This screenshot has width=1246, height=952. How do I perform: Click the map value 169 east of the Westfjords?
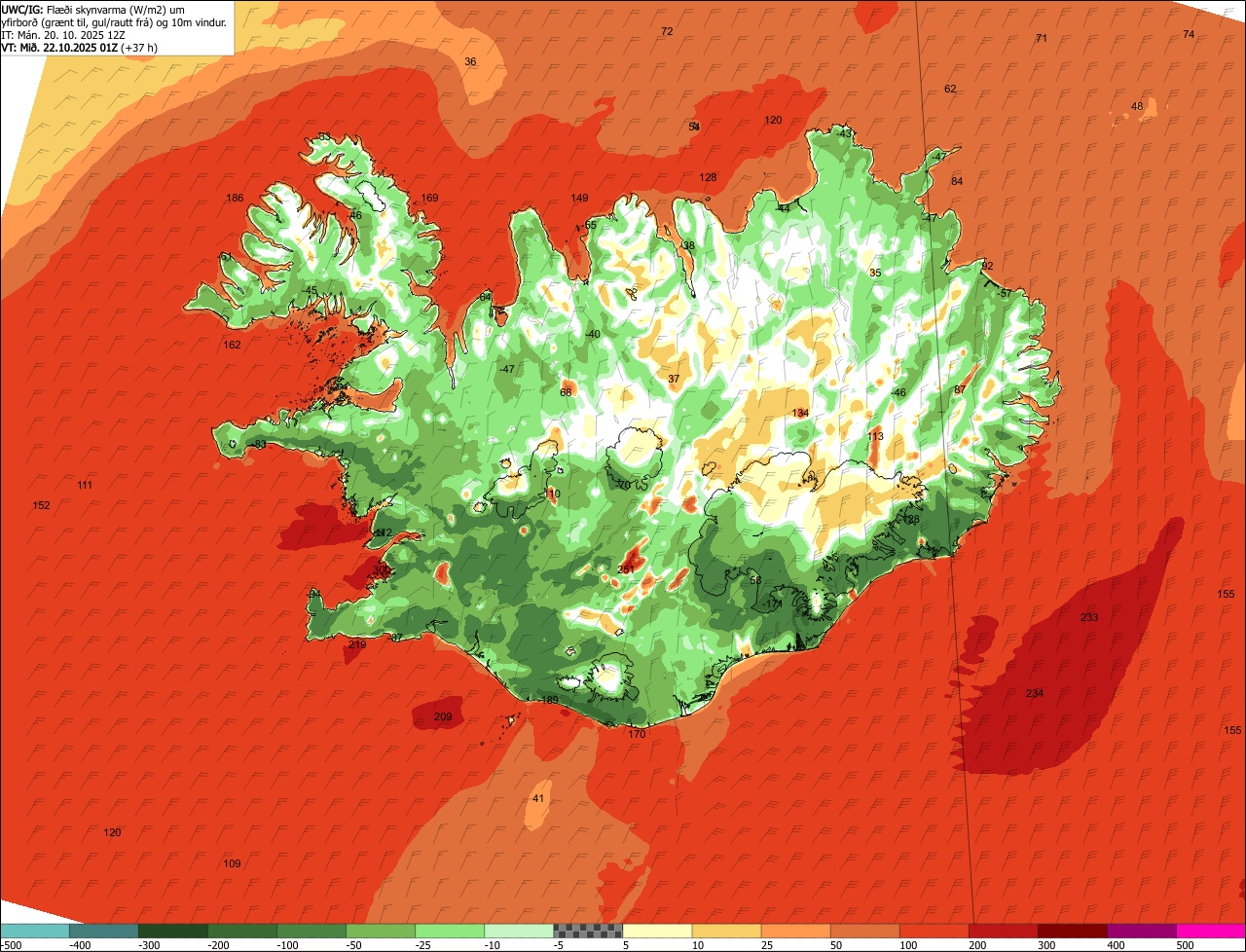(429, 199)
